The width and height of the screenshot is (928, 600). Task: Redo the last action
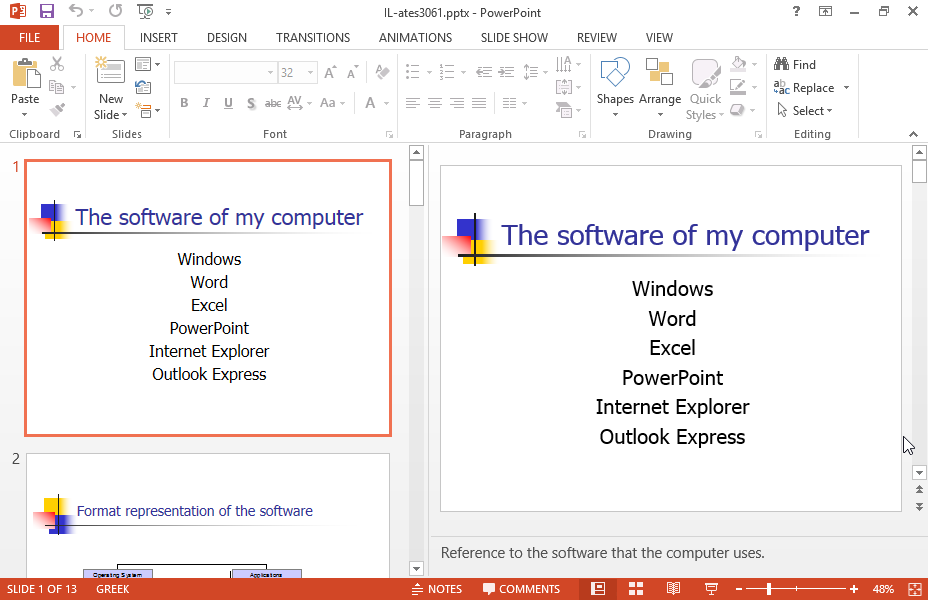click(115, 11)
